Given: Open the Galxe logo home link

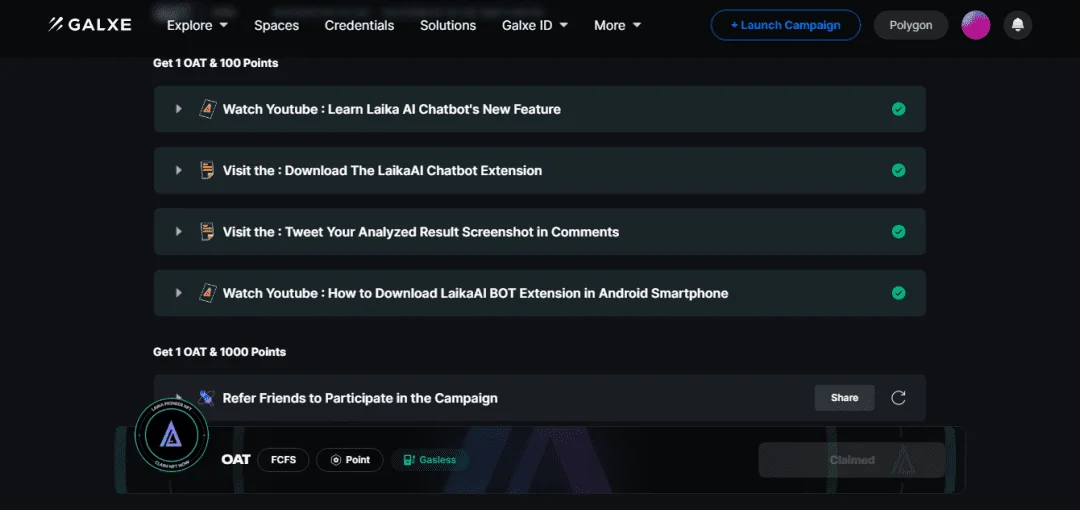Looking at the screenshot, I should coord(90,25).
